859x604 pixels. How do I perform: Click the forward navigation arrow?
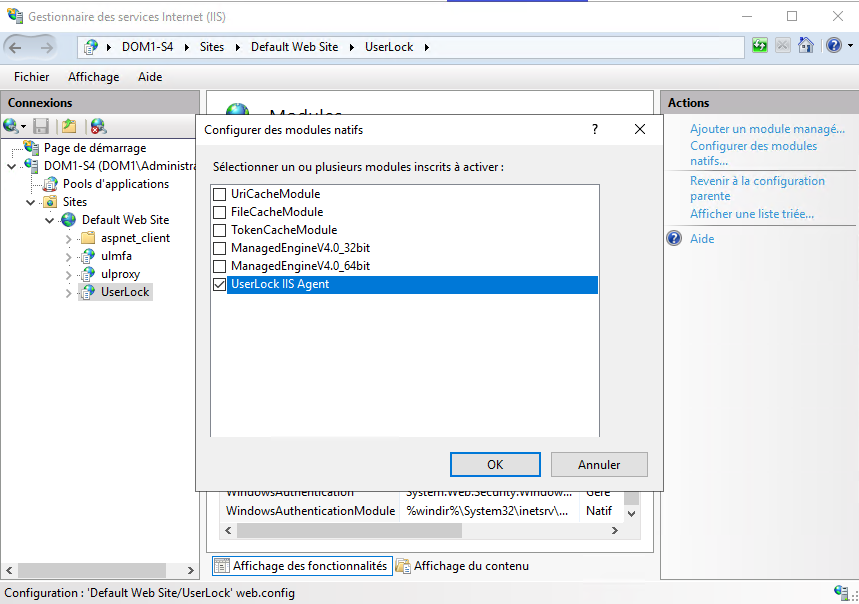47,48
